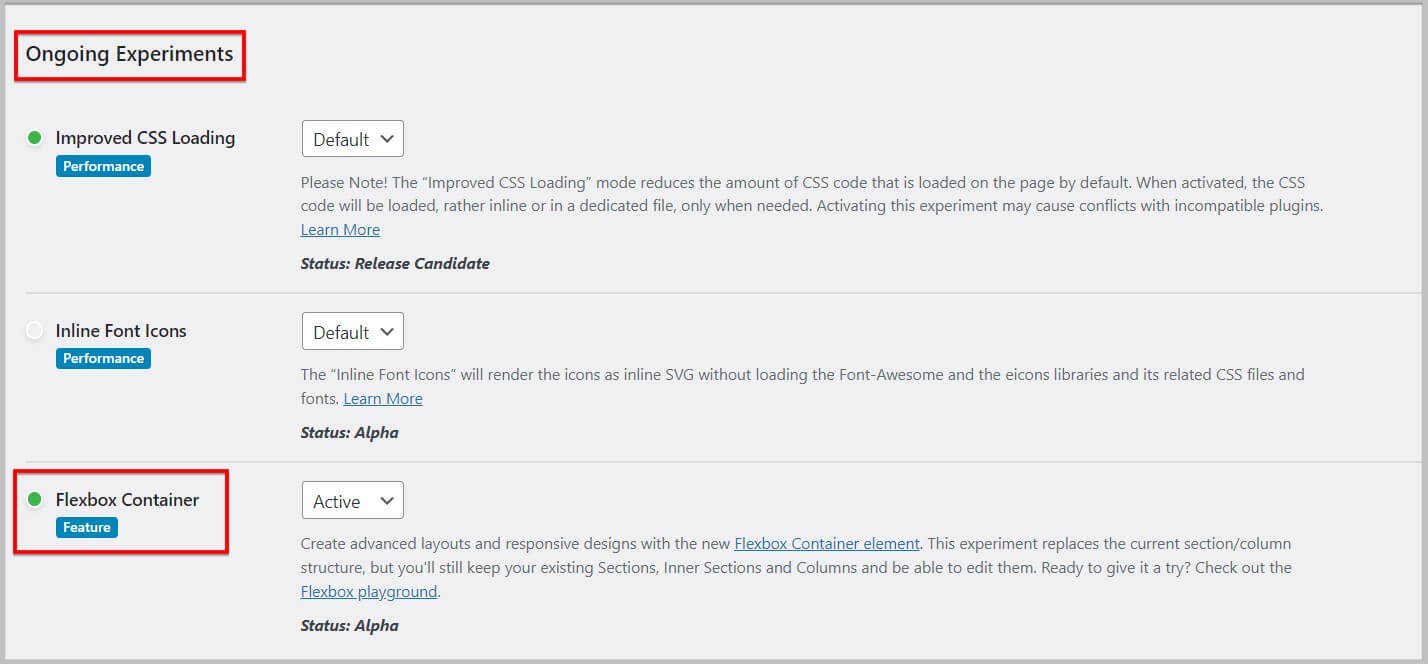
Task: Click the Status: Release Candidate text
Action: [395, 263]
